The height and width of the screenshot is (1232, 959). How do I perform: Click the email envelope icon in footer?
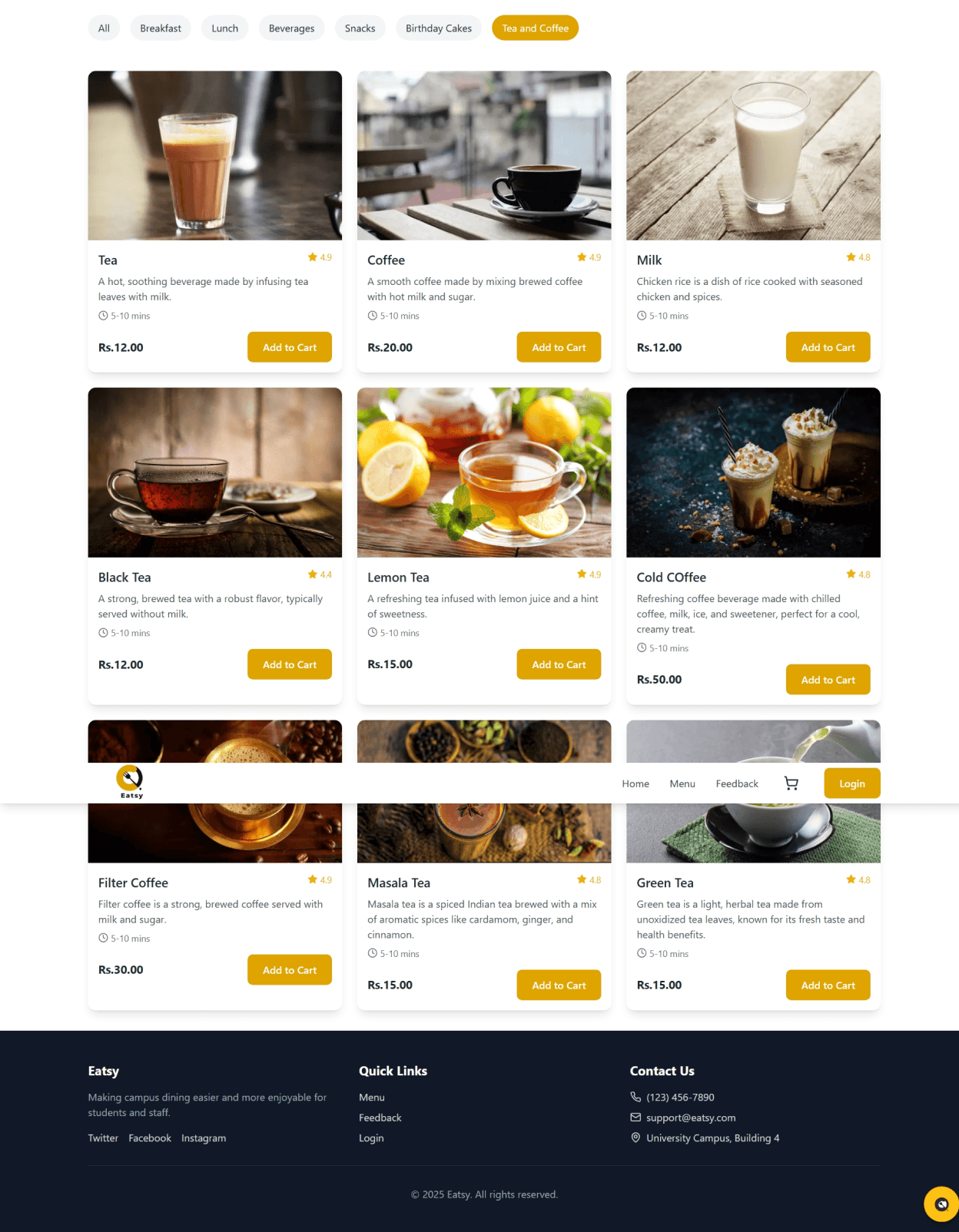coord(635,1118)
